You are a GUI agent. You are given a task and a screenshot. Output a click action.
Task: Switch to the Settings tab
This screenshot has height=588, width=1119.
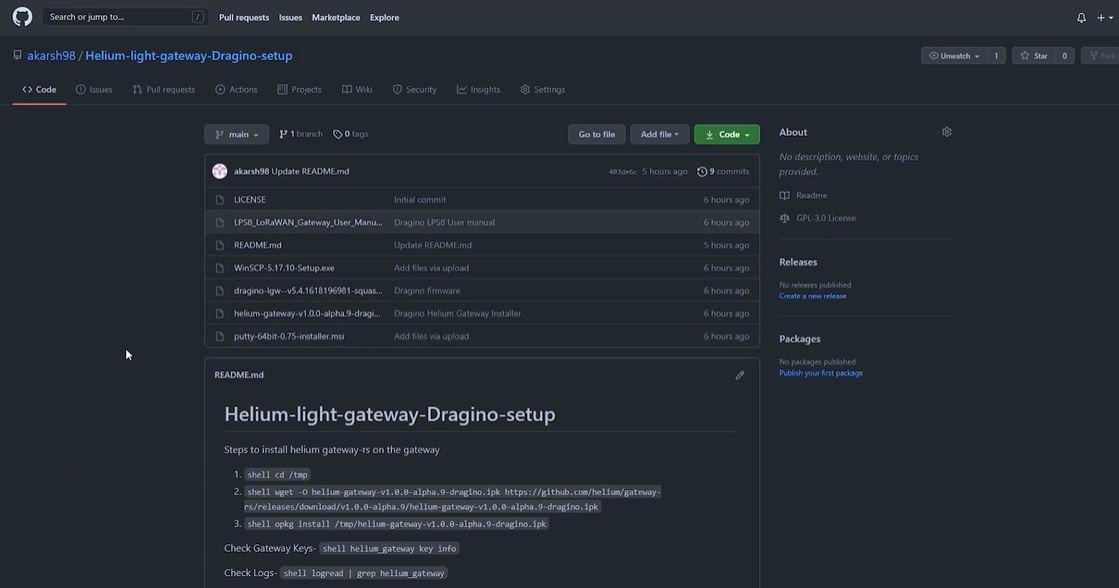(x=542, y=90)
